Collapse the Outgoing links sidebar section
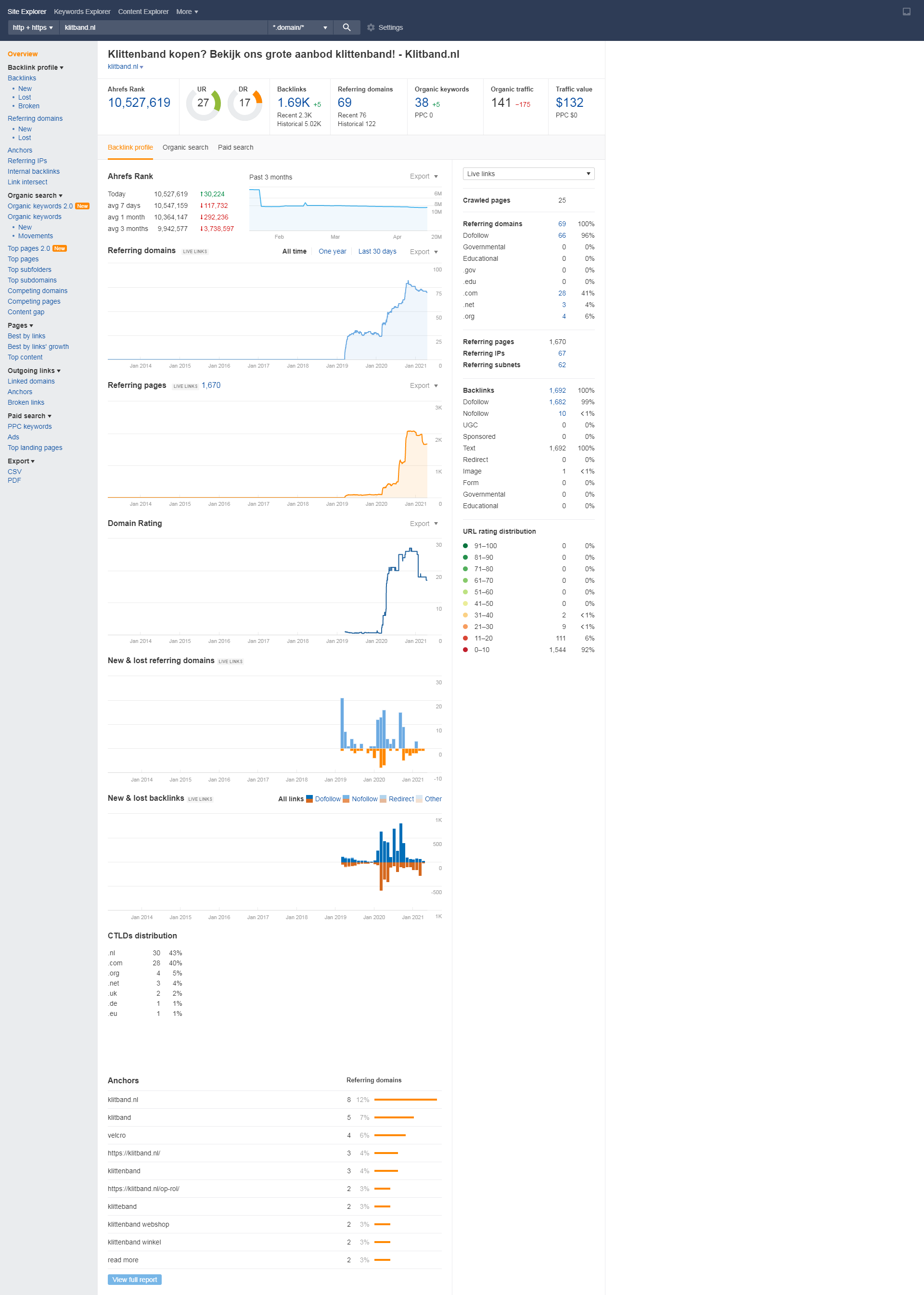The image size is (924, 1295). click(x=34, y=371)
